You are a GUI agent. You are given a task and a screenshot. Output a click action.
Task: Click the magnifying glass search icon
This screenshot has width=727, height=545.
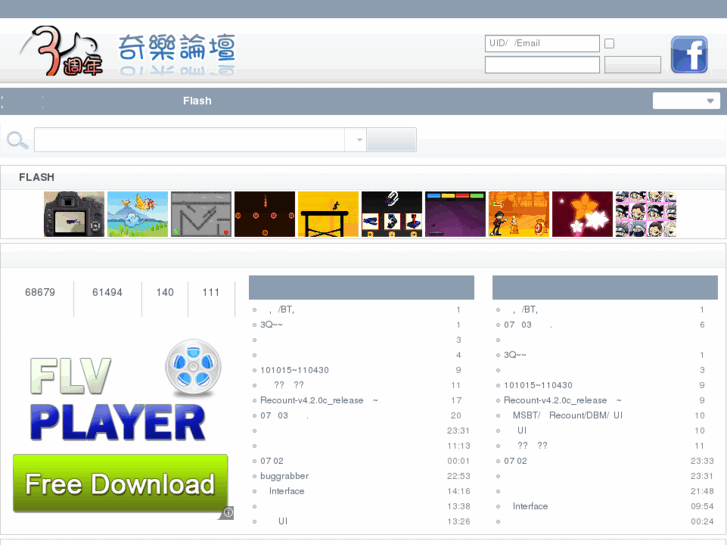point(17,140)
